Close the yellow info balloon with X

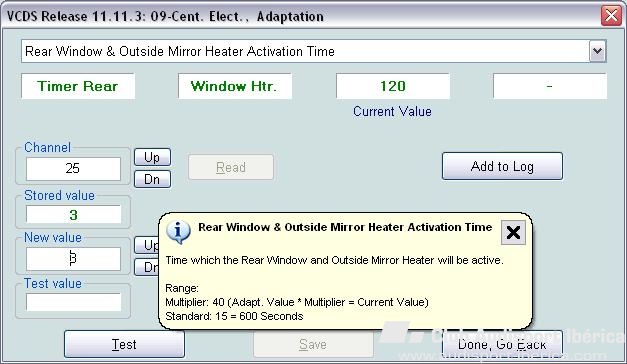click(513, 232)
